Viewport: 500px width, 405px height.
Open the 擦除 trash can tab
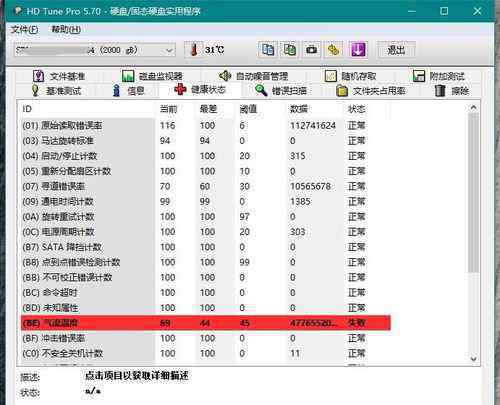452,90
